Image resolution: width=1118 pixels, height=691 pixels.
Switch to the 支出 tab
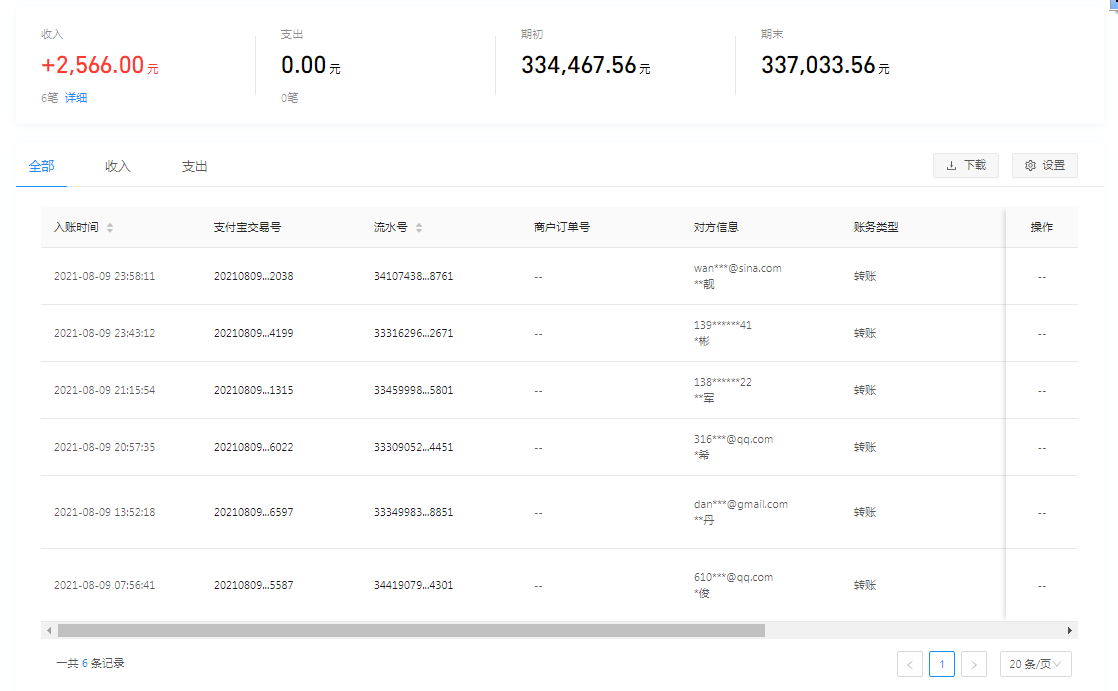click(x=194, y=167)
